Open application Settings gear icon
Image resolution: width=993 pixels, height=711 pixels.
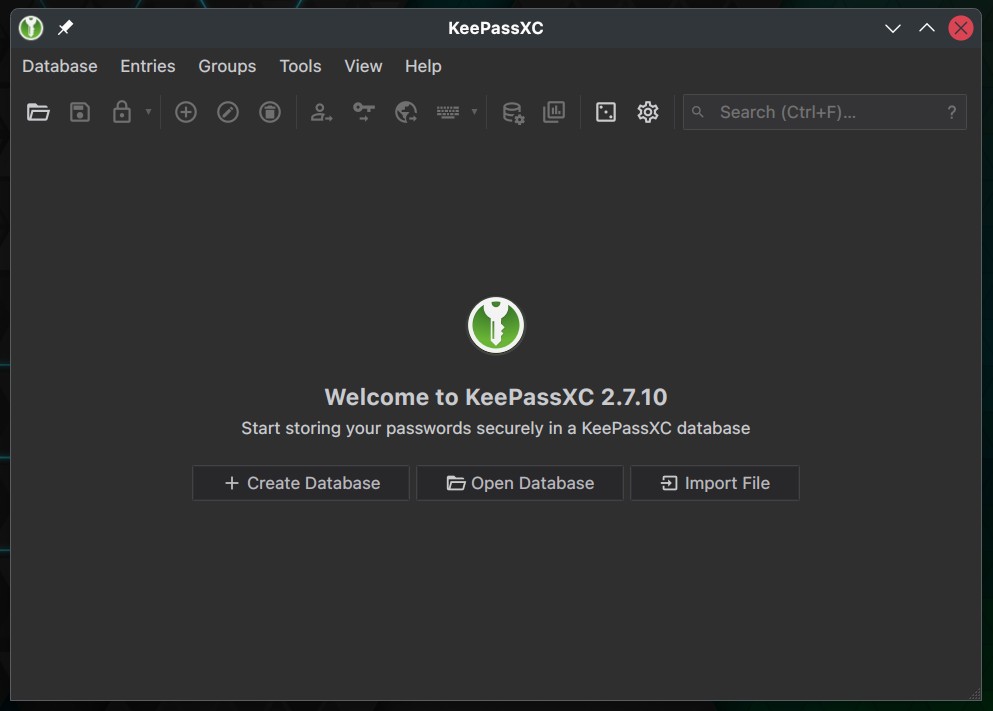coord(648,112)
